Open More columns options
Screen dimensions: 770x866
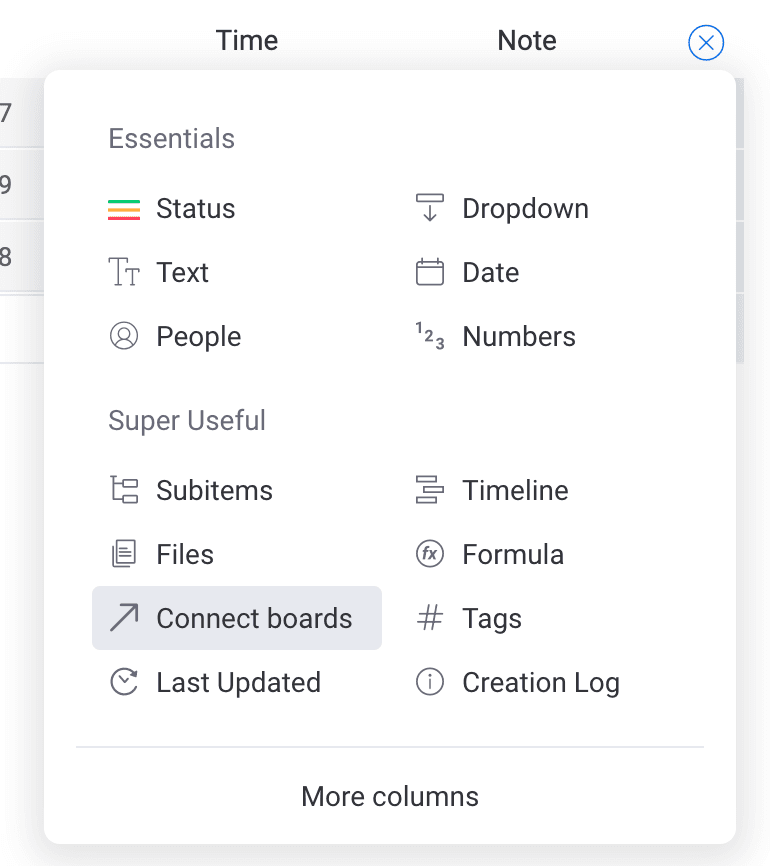(390, 797)
